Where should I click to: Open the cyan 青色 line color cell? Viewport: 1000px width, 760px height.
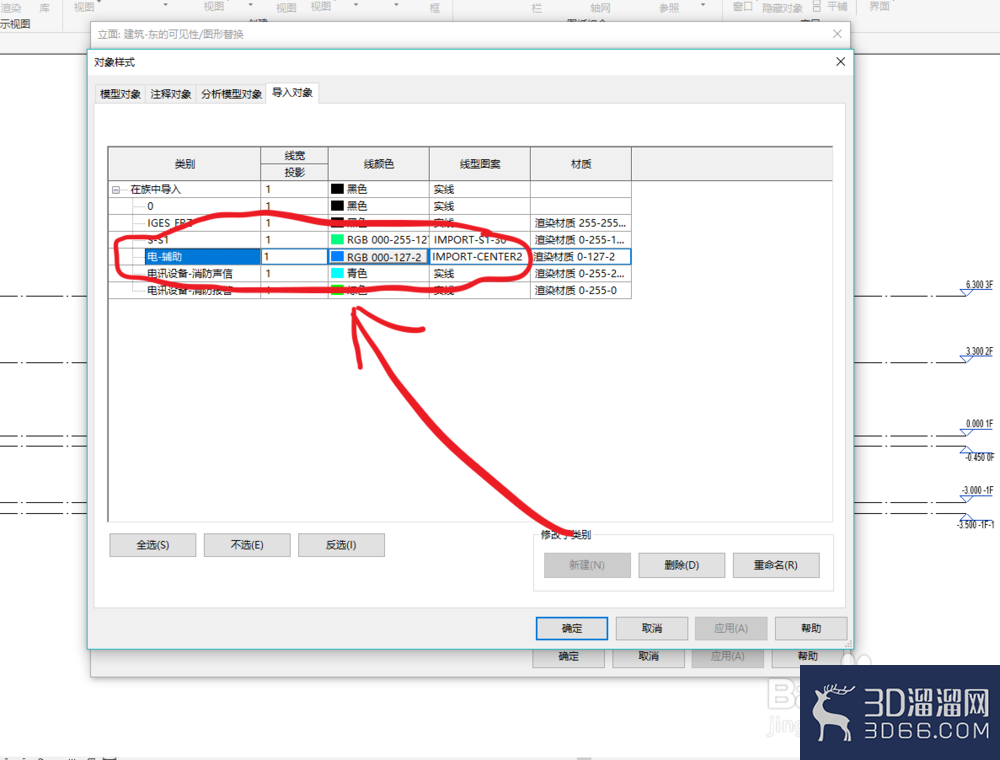(379, 274)
